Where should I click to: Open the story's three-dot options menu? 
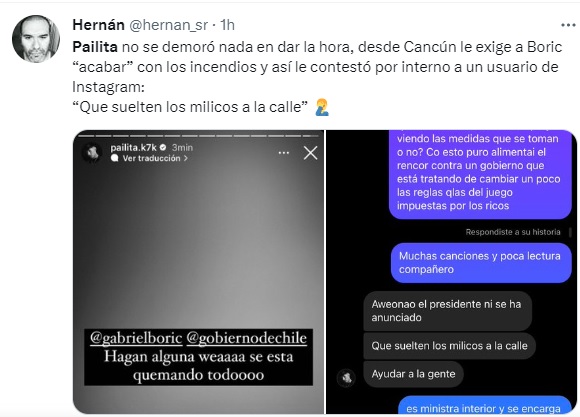284,153
